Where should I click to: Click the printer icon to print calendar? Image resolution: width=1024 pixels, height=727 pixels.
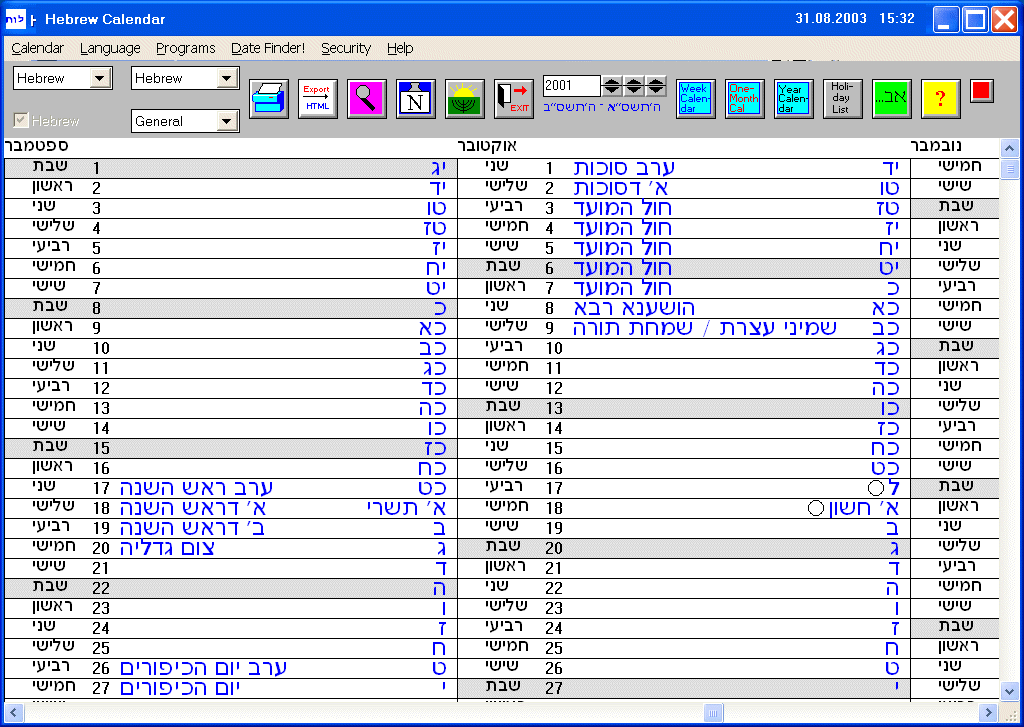click(x=269, y=99)
